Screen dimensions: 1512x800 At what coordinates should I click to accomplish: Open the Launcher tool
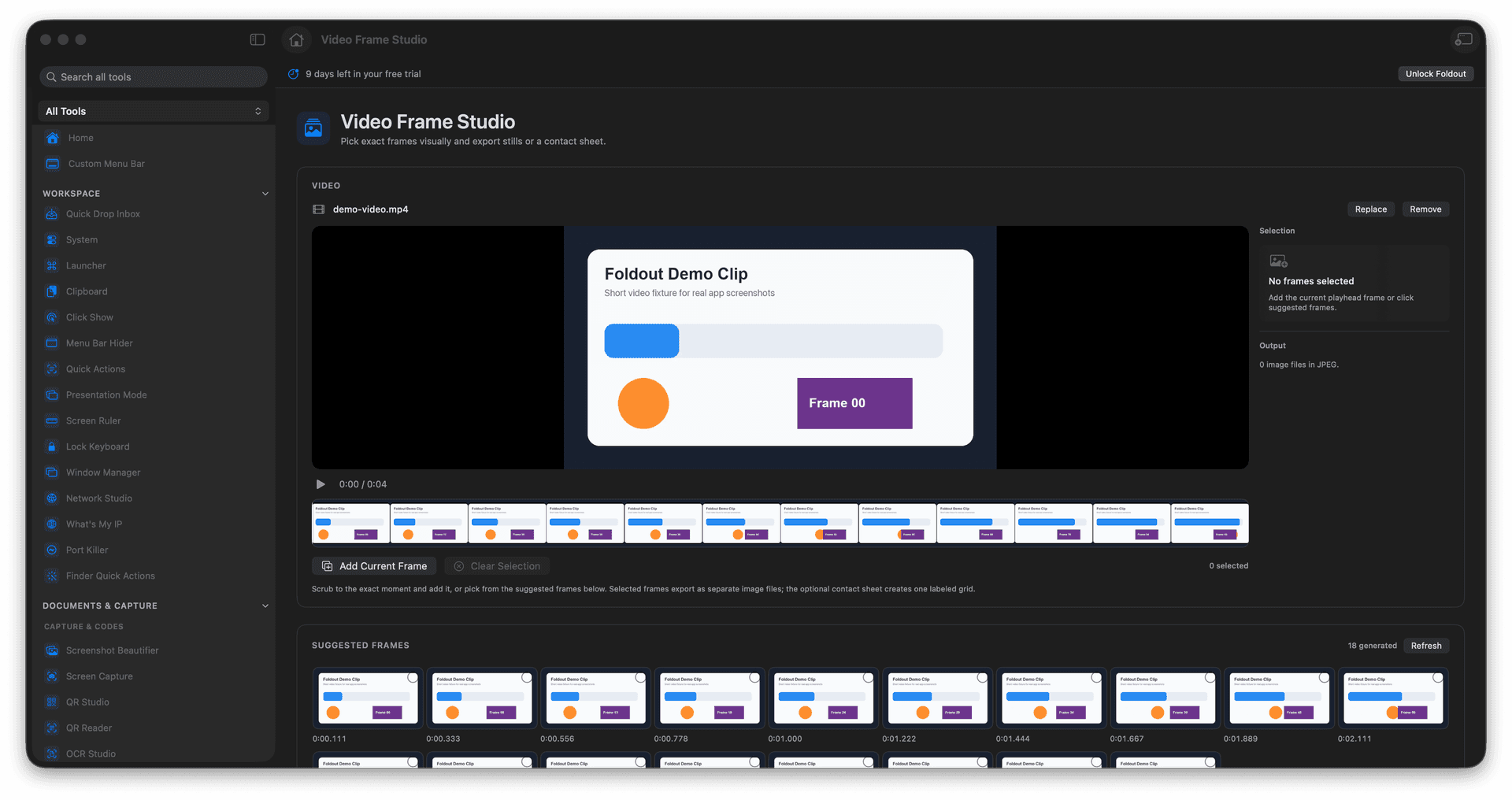click(x=154, y=266)
